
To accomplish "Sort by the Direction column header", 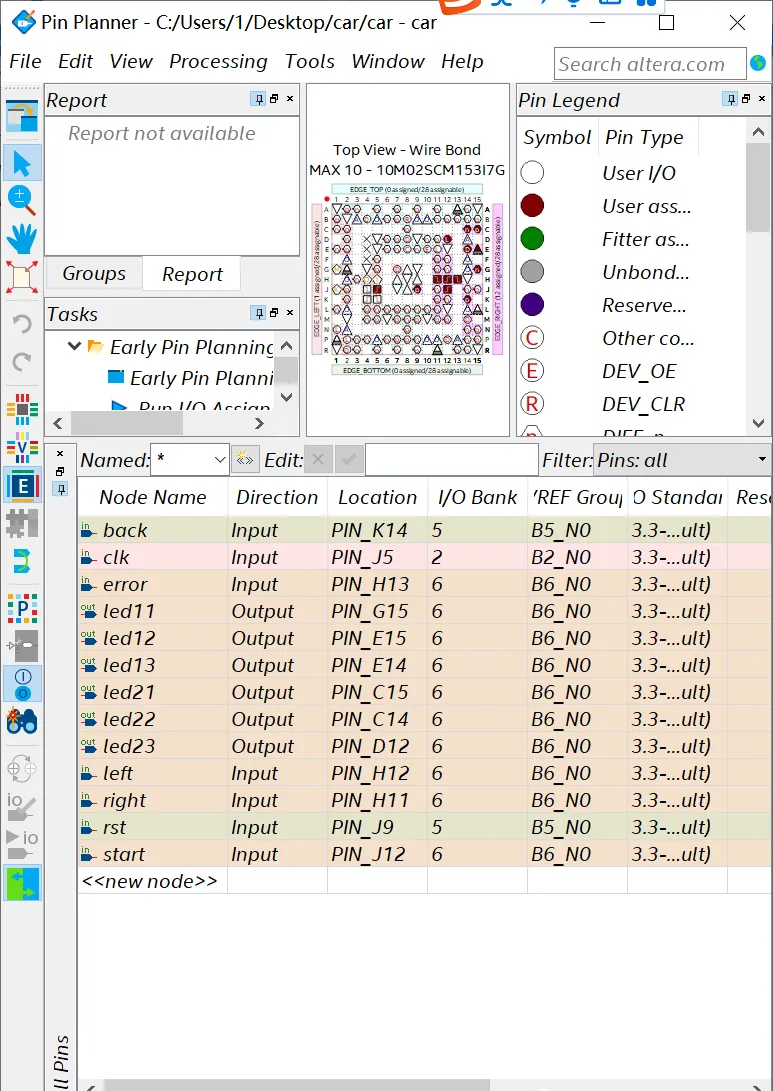I will pyautogui.click(x=277, y=497).
